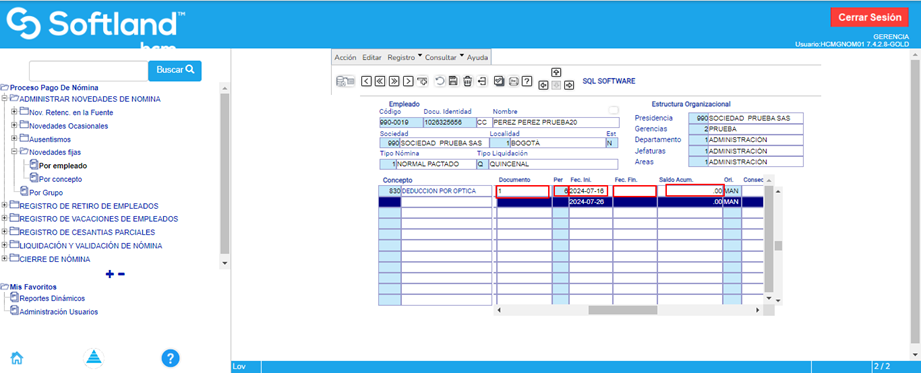
Task: Click the left tree panel vertical scrollbar
Action: (224, 173)
